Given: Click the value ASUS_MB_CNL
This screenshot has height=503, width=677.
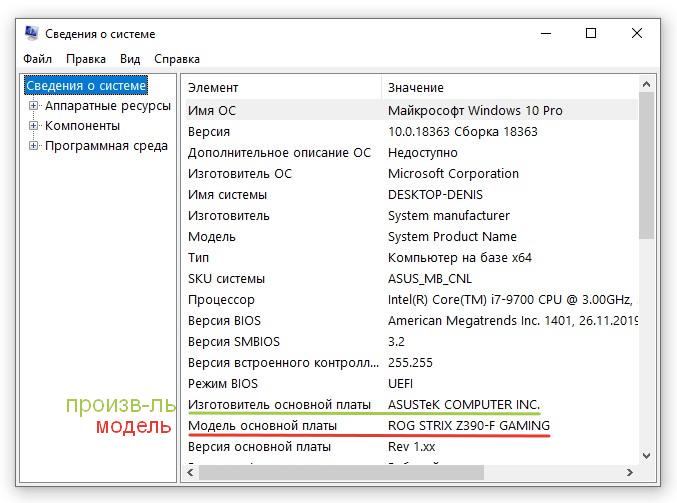Looking at the screenshot, I should pyautogui.click(x=430, y=278).
